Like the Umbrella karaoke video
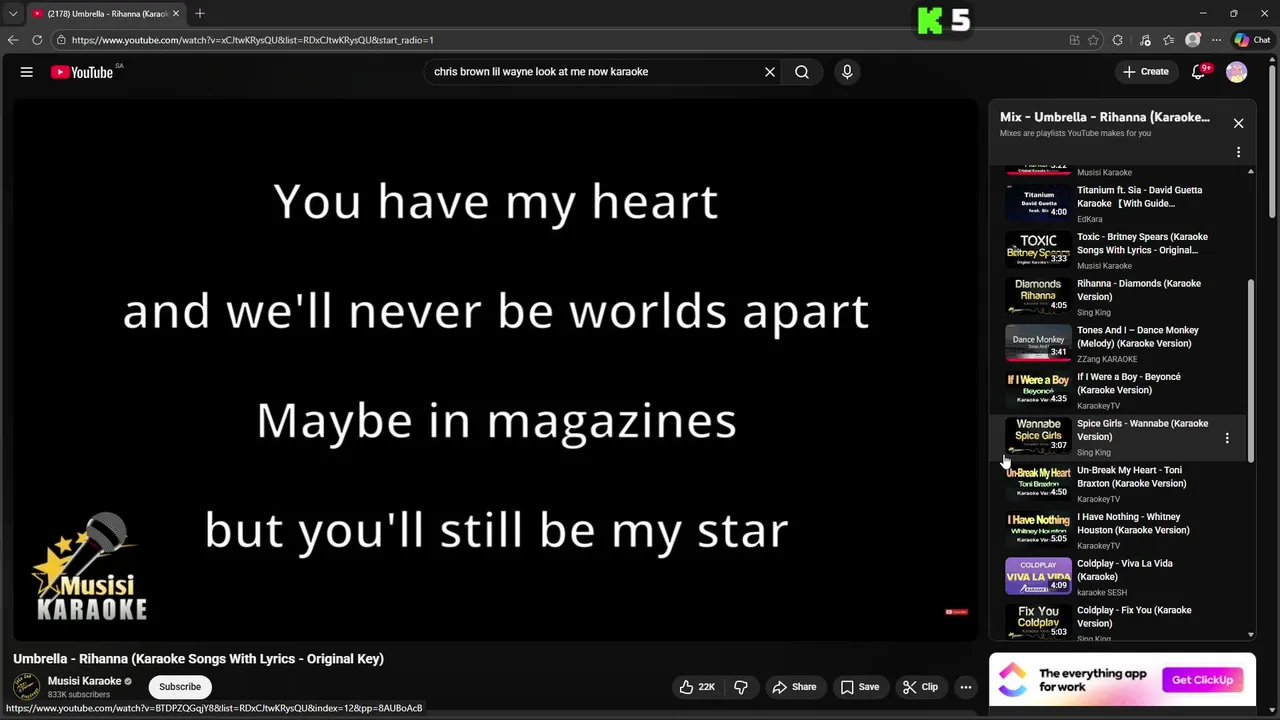Image resolution: width=1280 pixels, height=720 pixels. tap(696, 687)
